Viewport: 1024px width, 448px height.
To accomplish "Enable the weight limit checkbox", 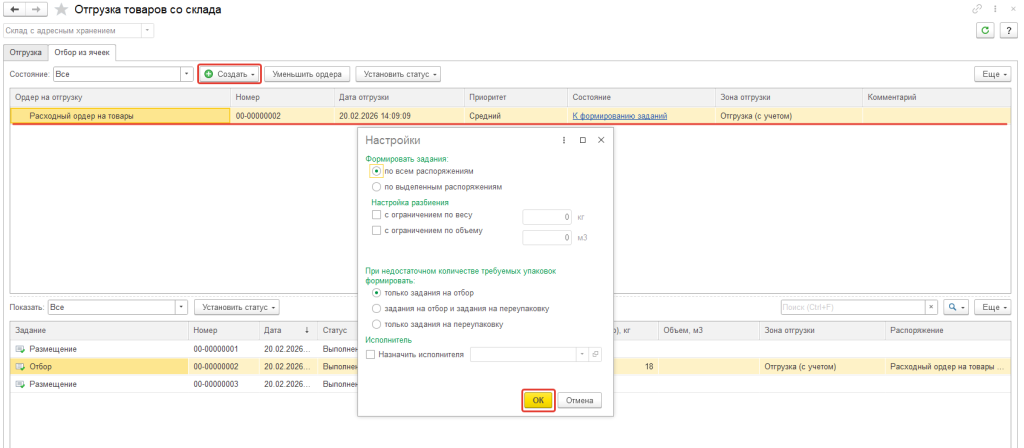I will [x=376, y=215].
